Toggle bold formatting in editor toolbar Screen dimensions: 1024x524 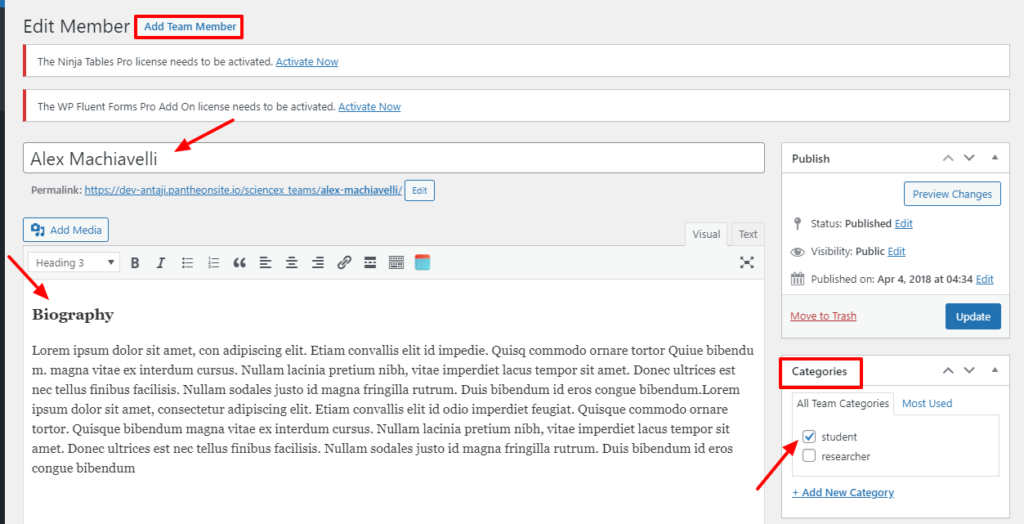click(134, 263)
